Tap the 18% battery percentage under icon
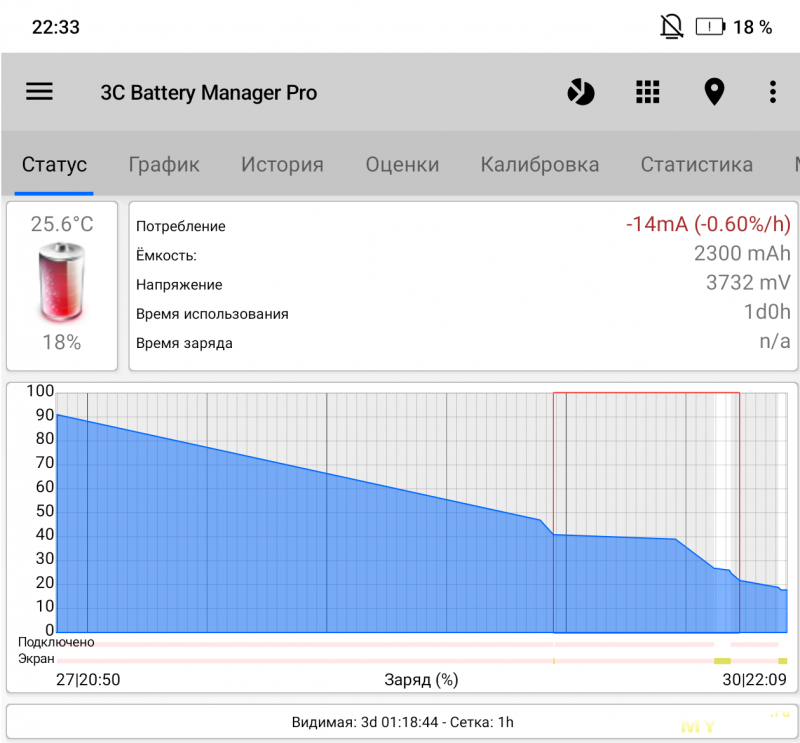Image resolution: width=800 pixels, height=743 pixels. pos(62,342)
